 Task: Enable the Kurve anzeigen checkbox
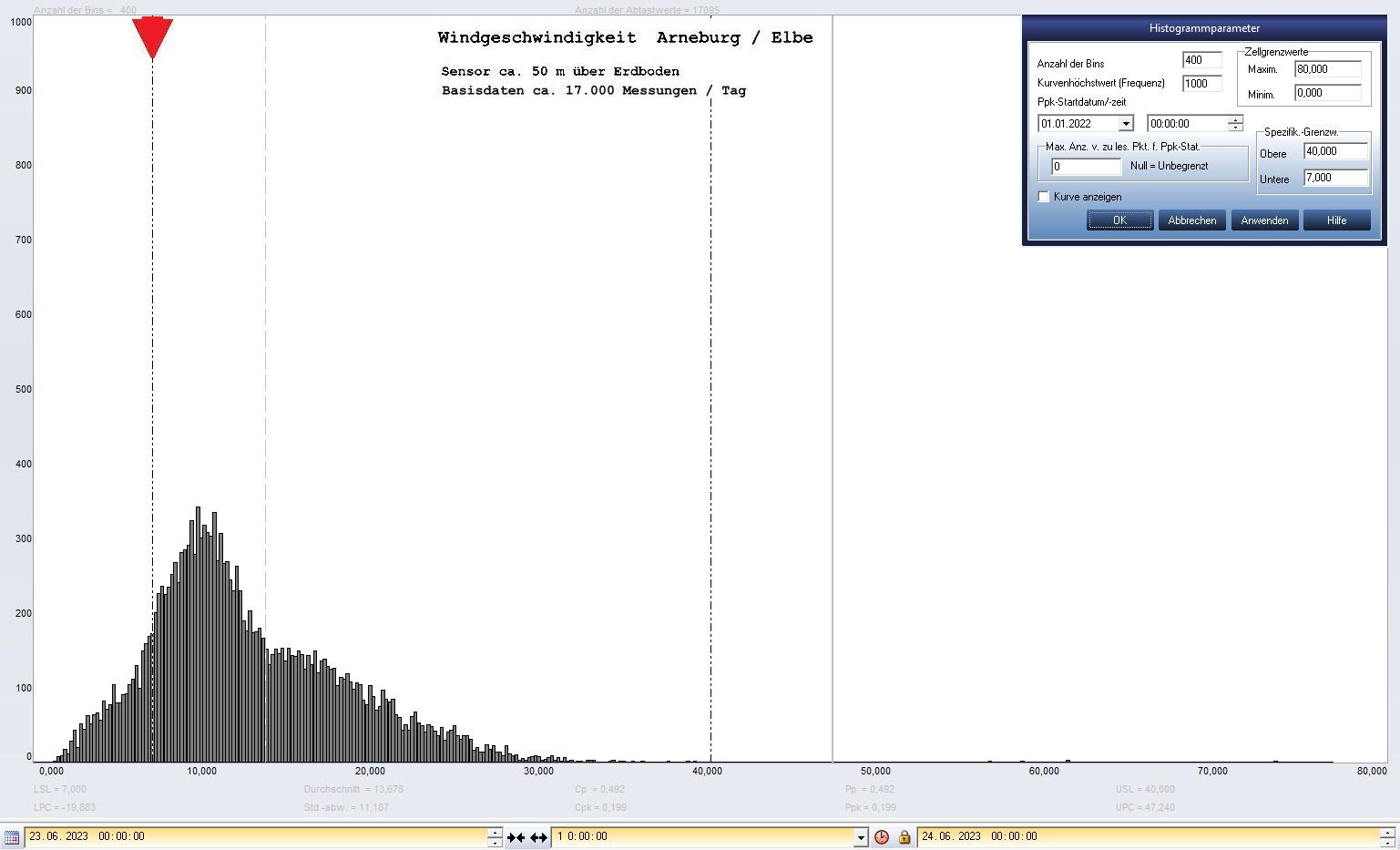[x=1044, y=197]
